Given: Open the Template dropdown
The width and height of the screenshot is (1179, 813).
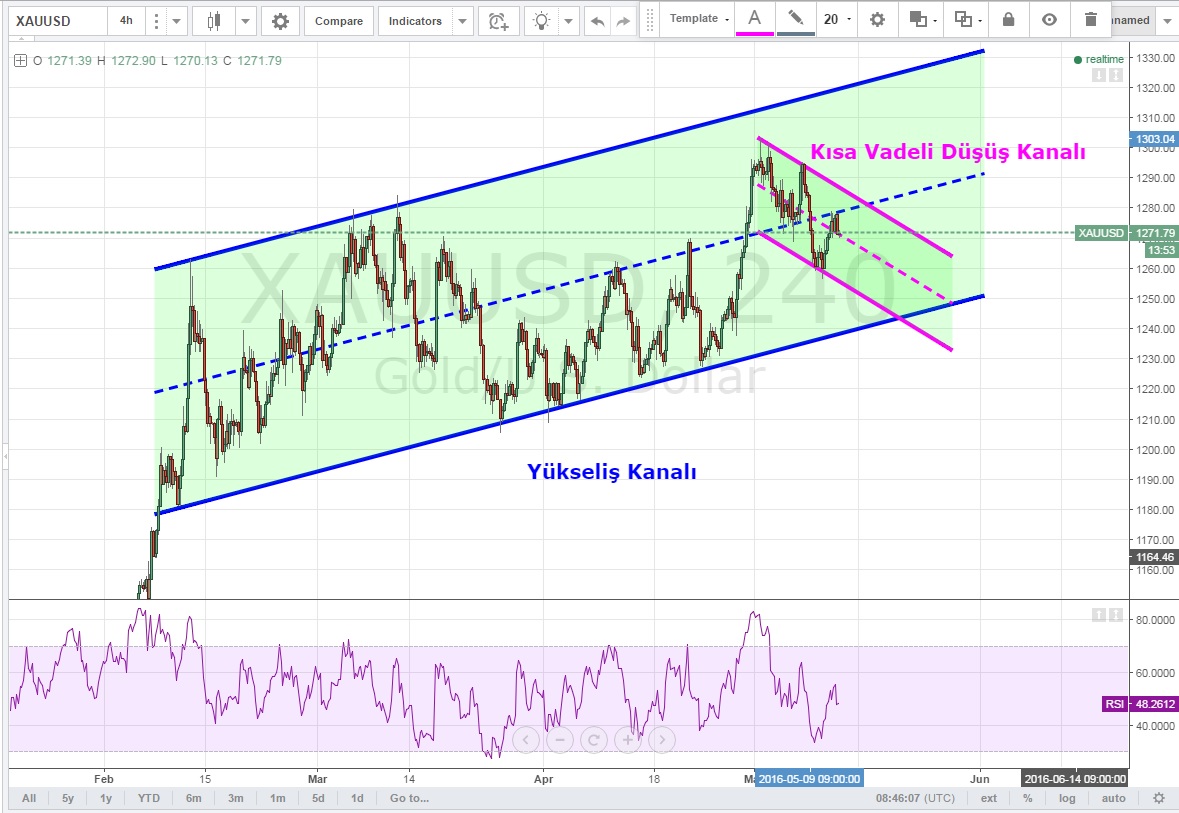Looking at the screenshot, I should 699,19.
